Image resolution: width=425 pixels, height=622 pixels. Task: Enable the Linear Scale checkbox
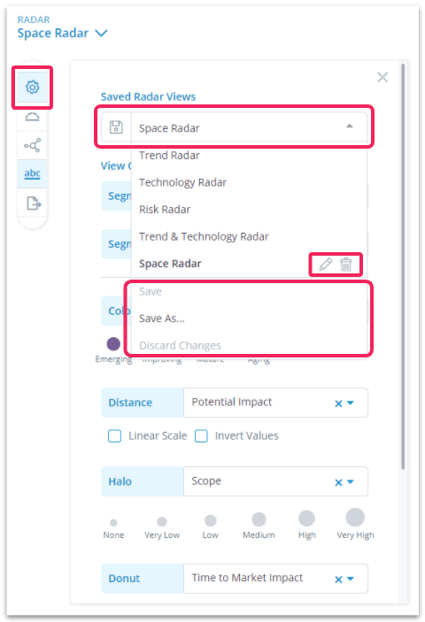point(115,436)
